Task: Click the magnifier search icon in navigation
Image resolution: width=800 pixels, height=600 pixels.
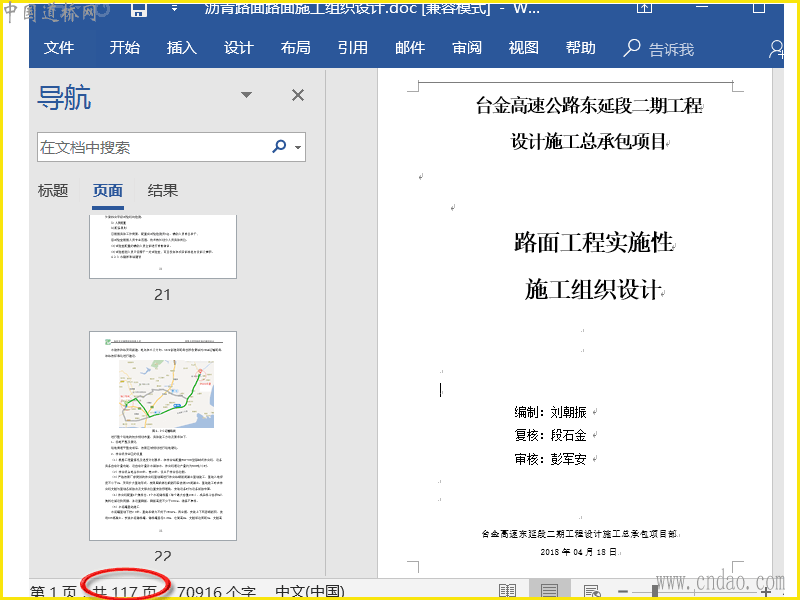Action: (x=279, y=146)
